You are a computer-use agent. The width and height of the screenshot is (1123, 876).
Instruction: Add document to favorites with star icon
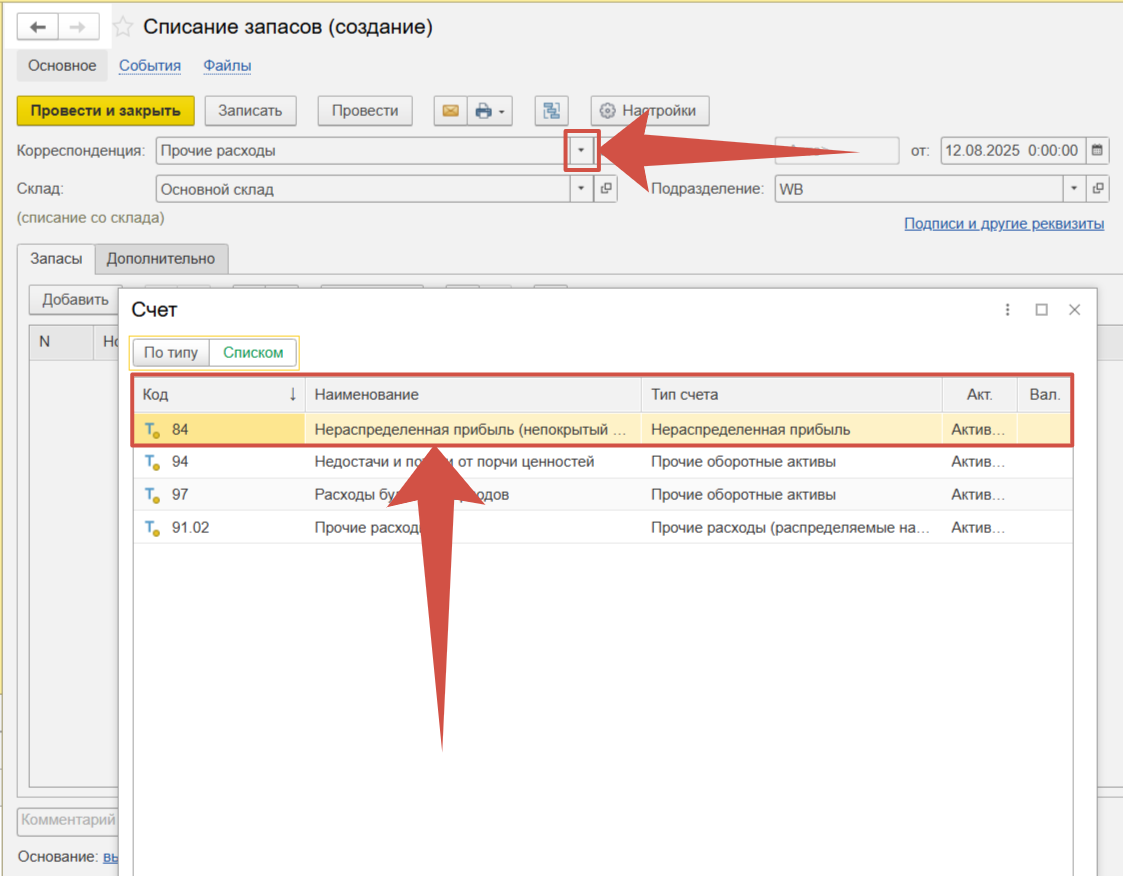coord(122,27)
